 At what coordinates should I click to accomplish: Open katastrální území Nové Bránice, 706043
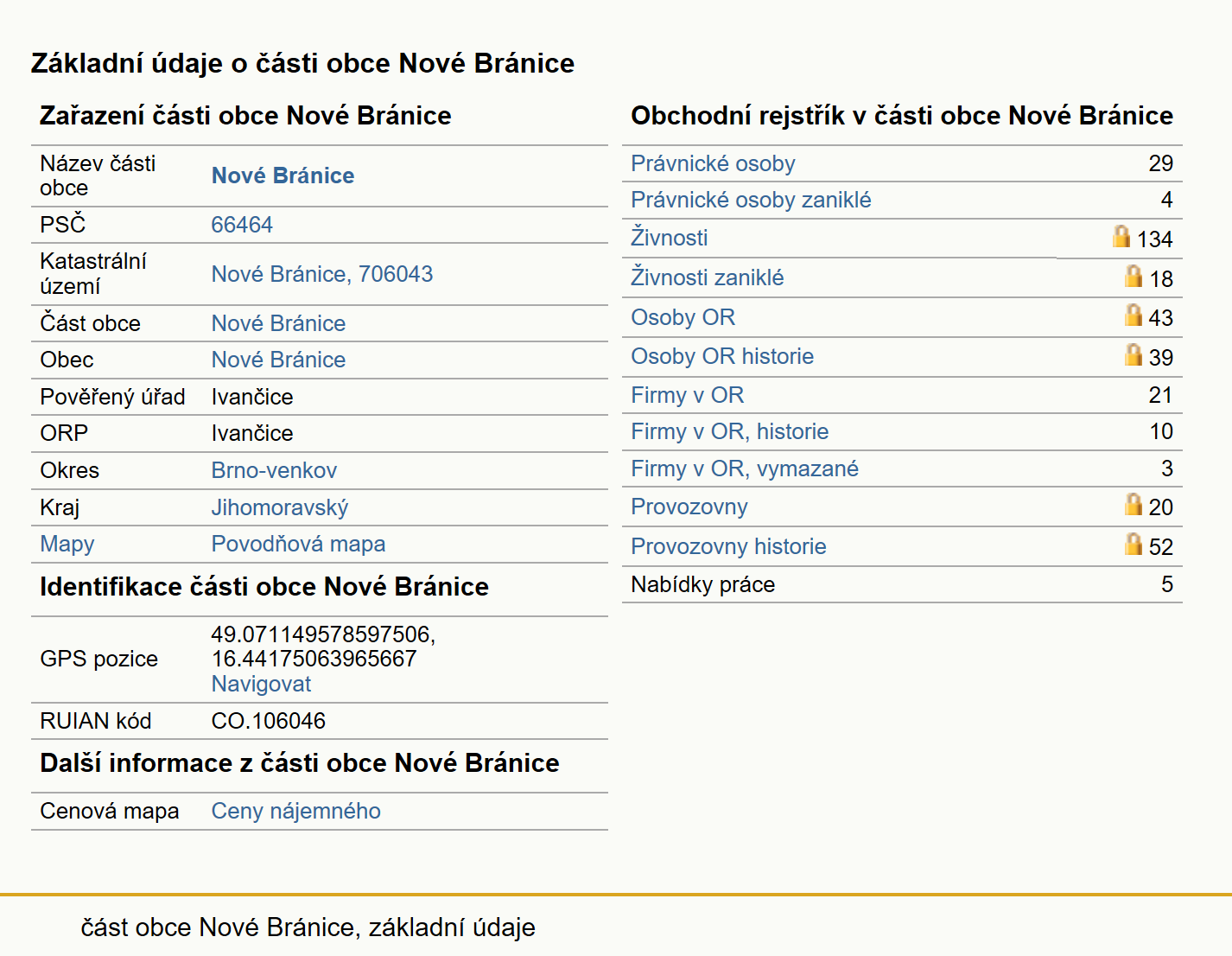pyautogui.click(x=322, y=274)
